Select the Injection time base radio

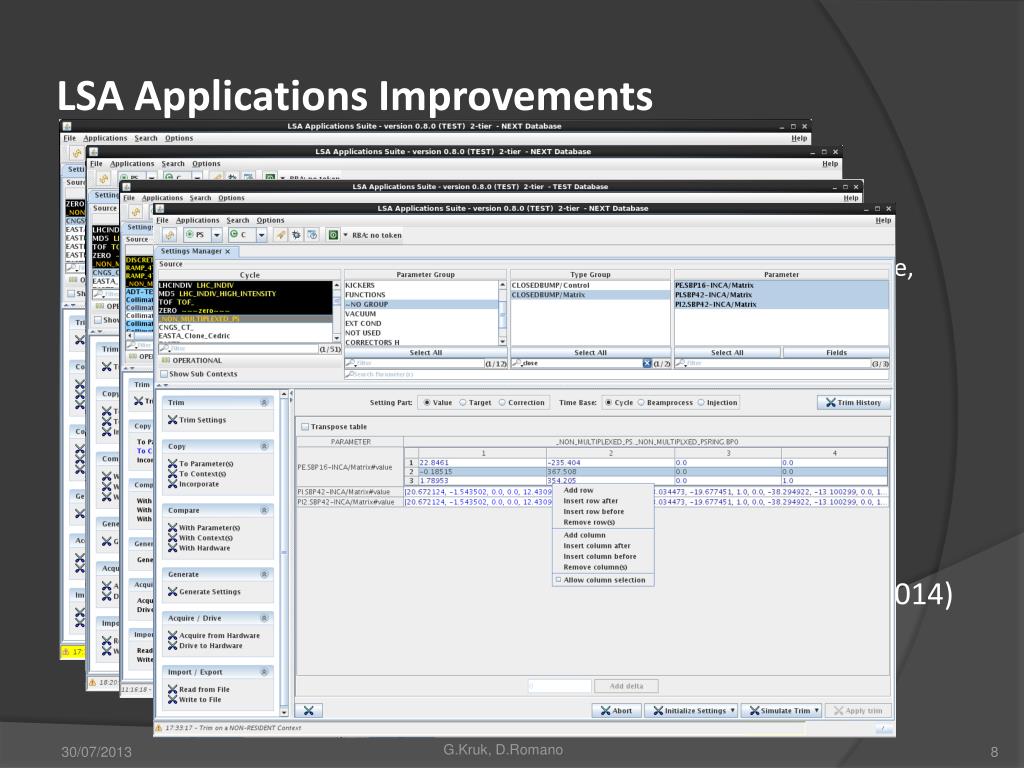[x=701, y=403]
